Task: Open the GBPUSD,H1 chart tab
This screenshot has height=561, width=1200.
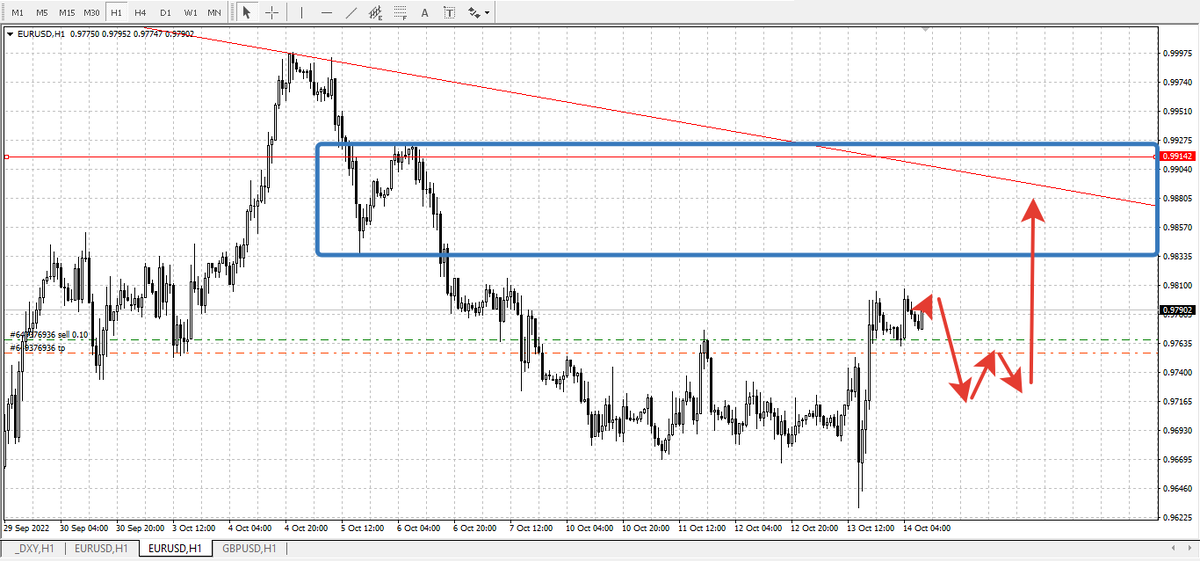Action: click(x=249, y=548)
